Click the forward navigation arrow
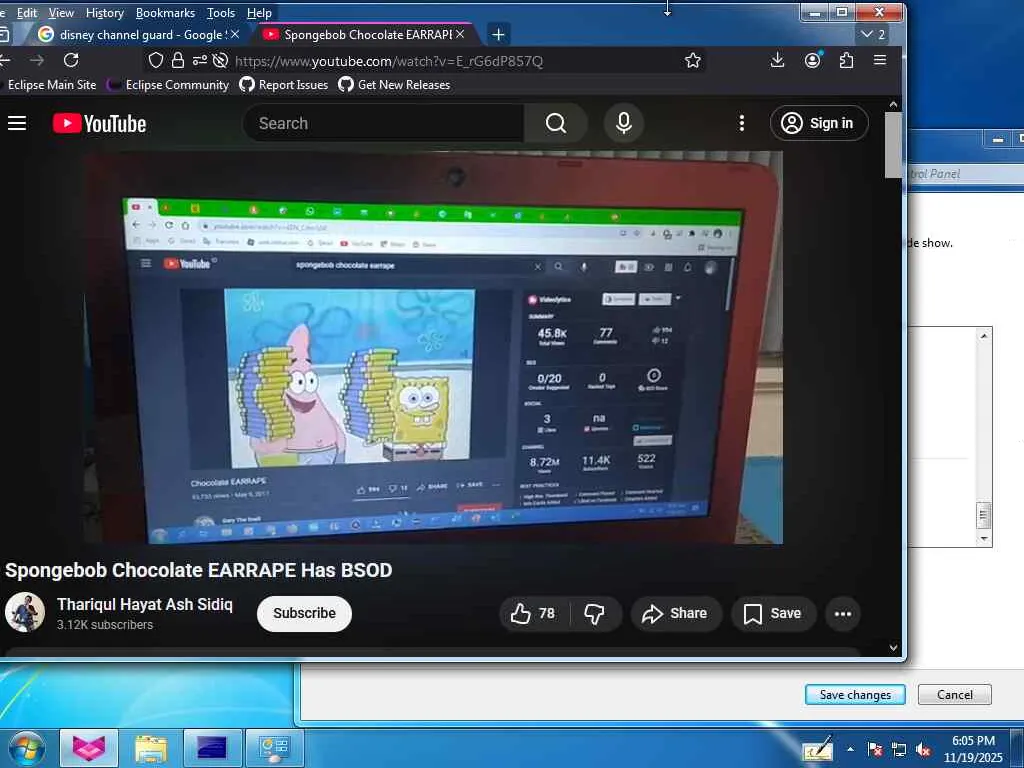The height and width of the screenshot is (768, 1024). point(37,61)
